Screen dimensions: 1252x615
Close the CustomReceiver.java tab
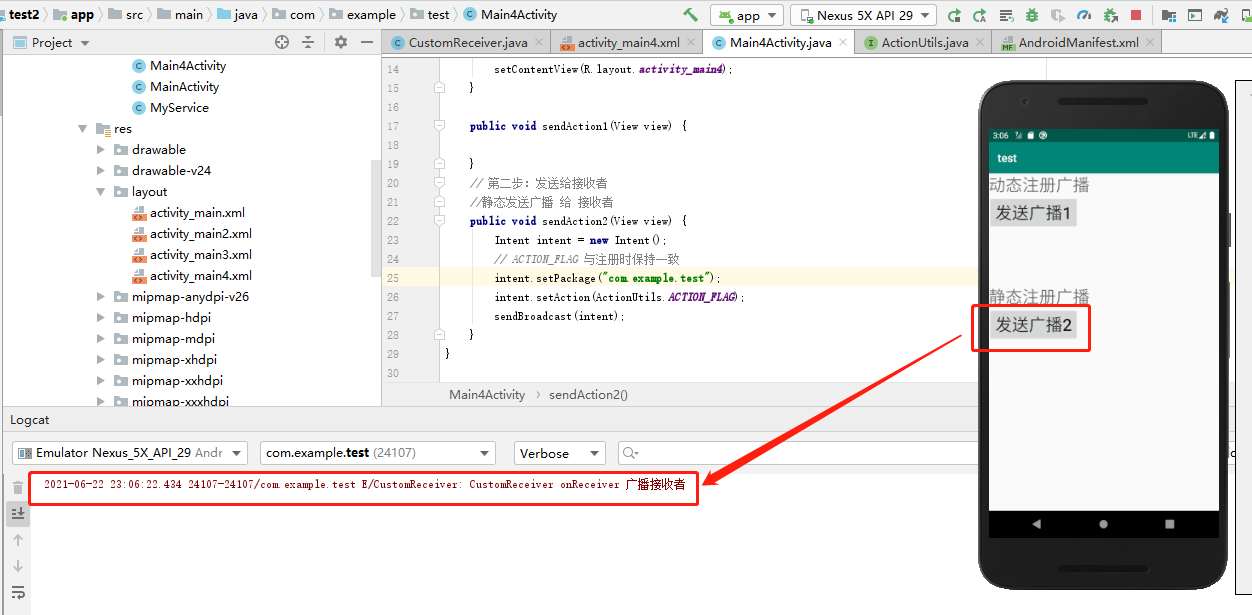pyautogui.click(x=540, y=43)
